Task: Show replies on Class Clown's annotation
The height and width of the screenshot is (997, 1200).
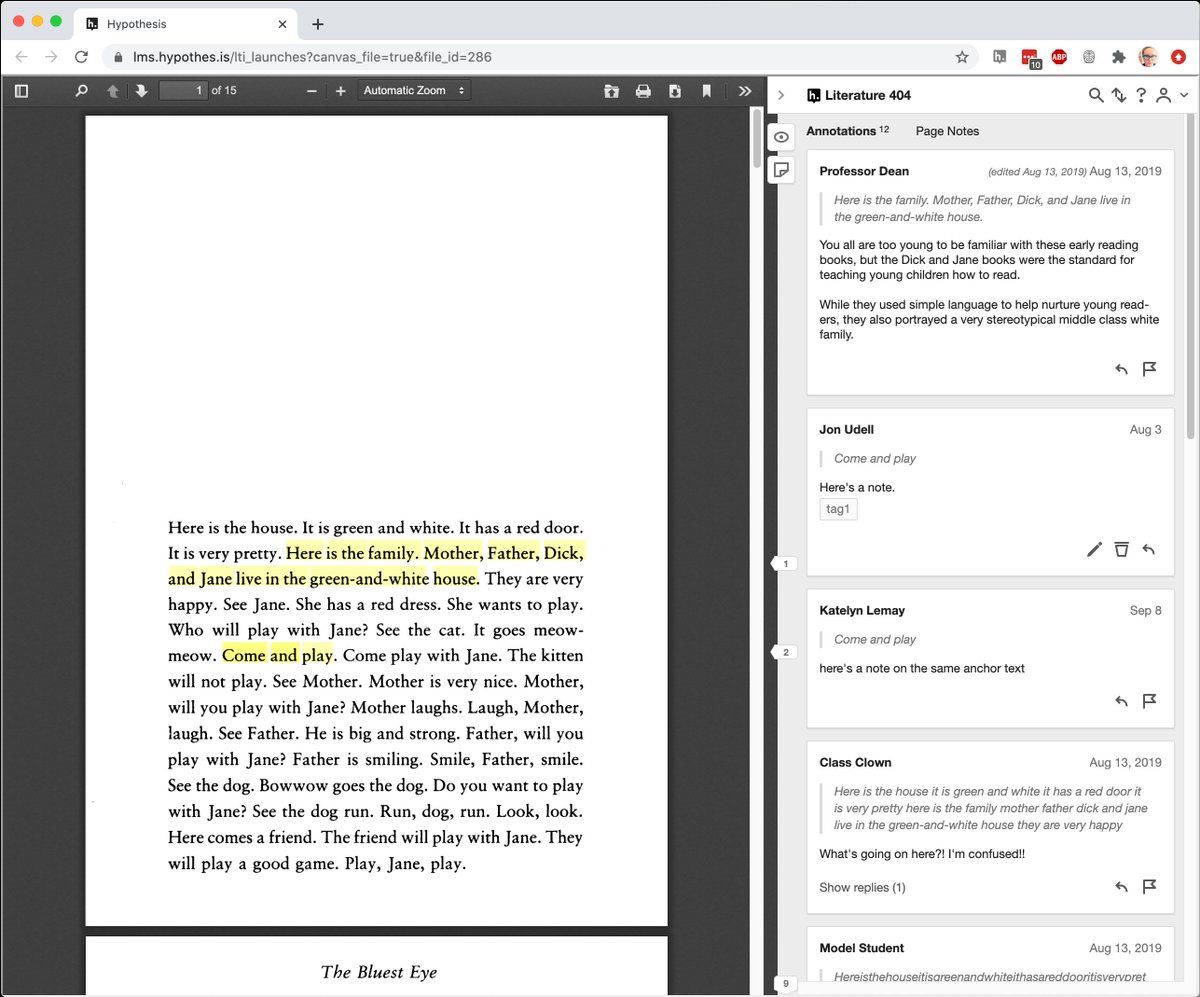Action: pyautogui.click(x=862, y=887)
